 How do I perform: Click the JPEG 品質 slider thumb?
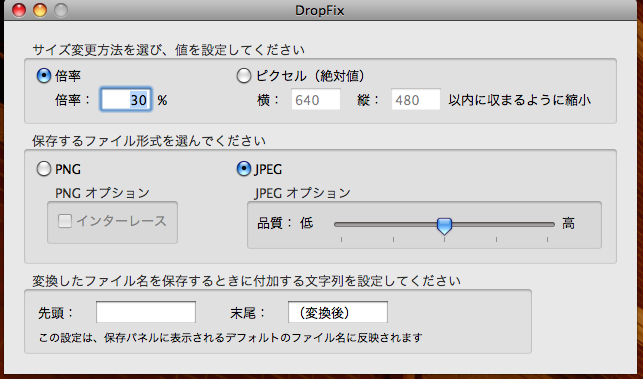(x=444, y=226)
